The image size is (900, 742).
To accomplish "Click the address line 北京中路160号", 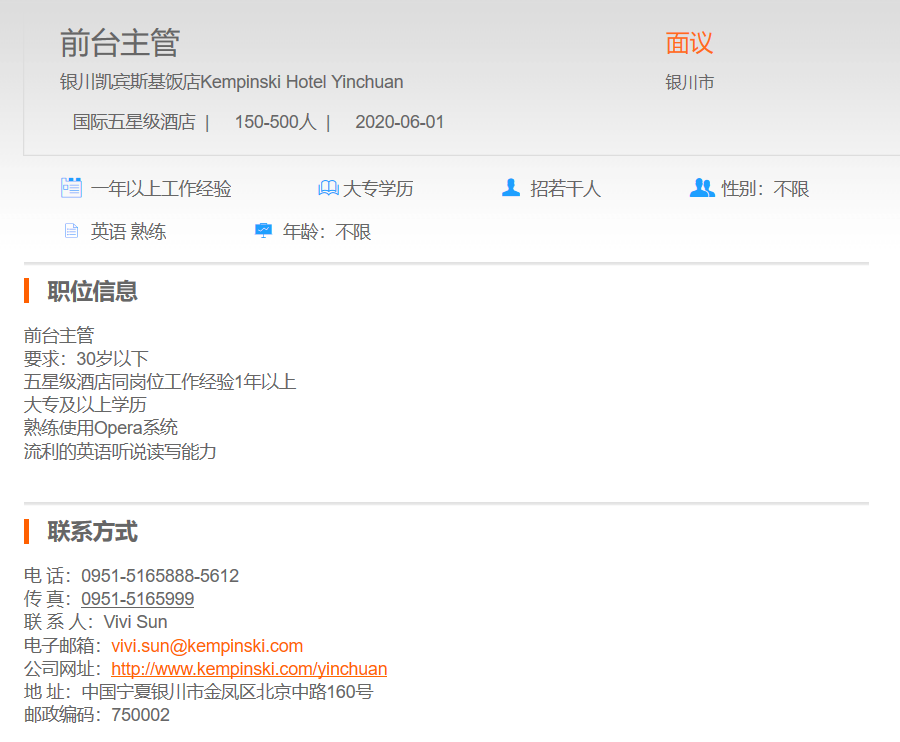I will coord(315,692).
